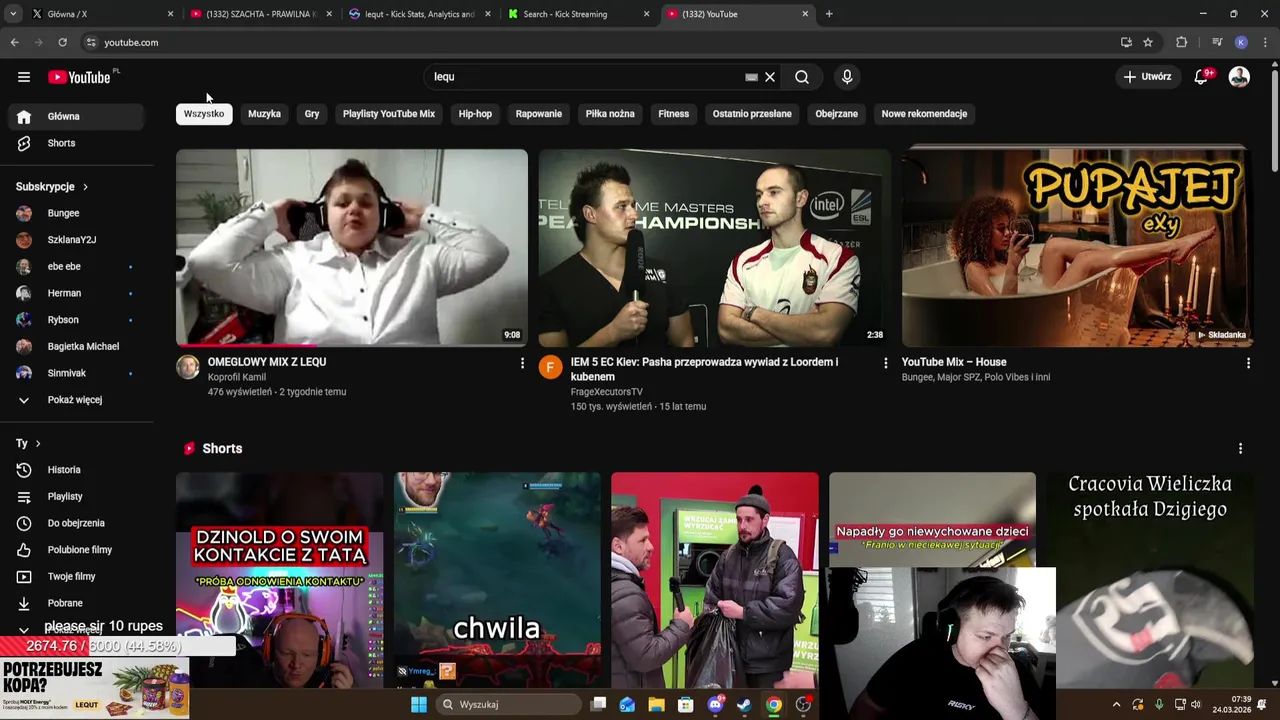Open the YouTube hamburger guide menu
This screenshot has height=720, width=1280.
[24, 77]
